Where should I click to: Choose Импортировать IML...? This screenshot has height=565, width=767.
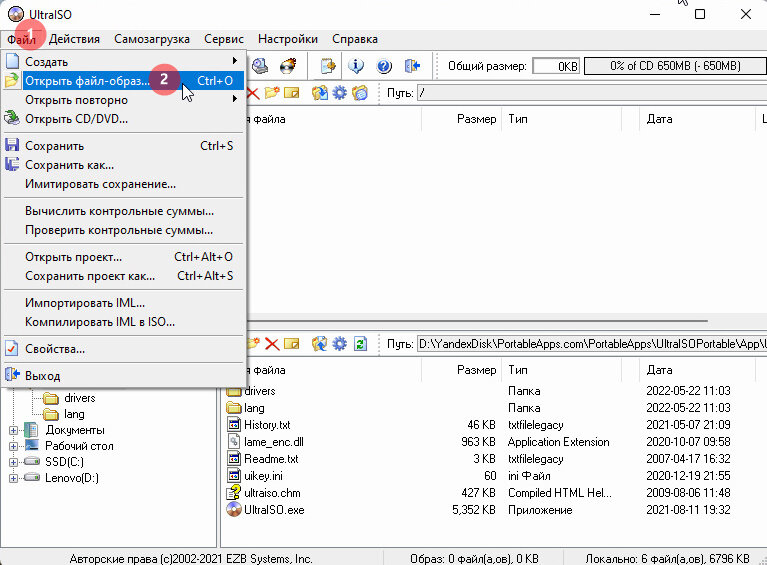[123, 303]
